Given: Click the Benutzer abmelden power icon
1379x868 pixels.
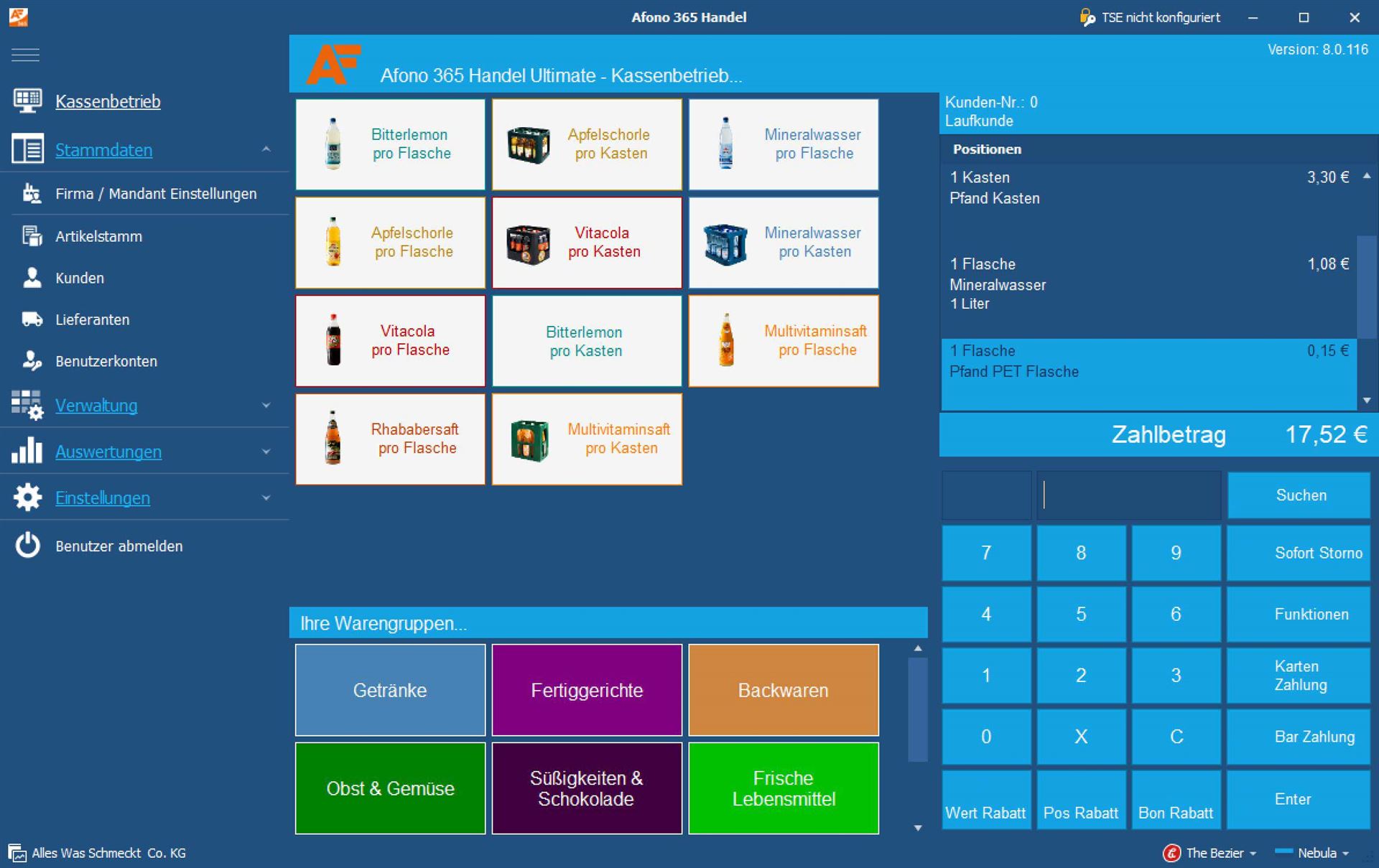Looking at the screenshot, I should 27,545.
